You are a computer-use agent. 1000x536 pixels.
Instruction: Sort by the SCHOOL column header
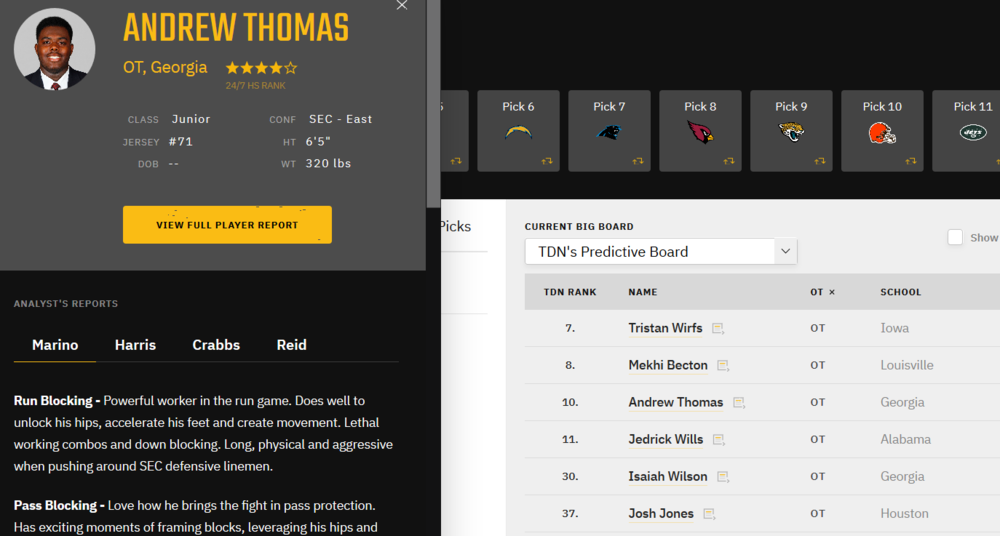(x=901, y=292)
